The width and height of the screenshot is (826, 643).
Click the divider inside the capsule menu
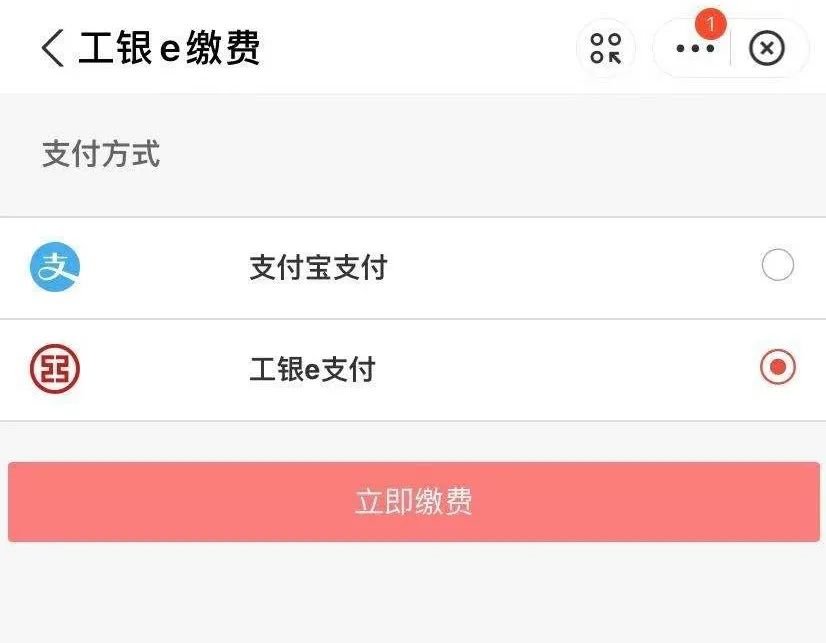coord(731,48)
